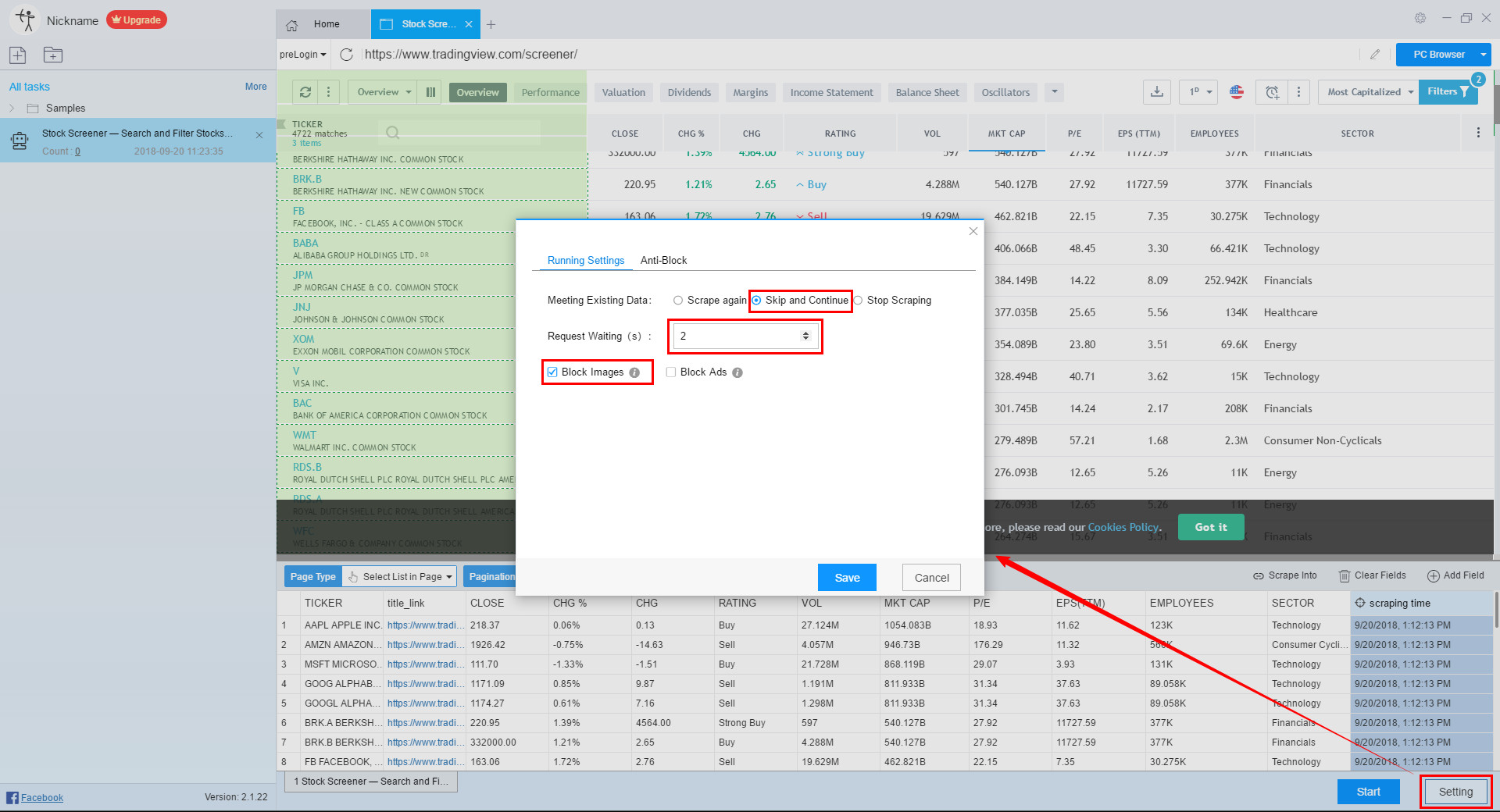Open Select List in Page dropdown
This screenshot has height=812, width=1500.
399,577
